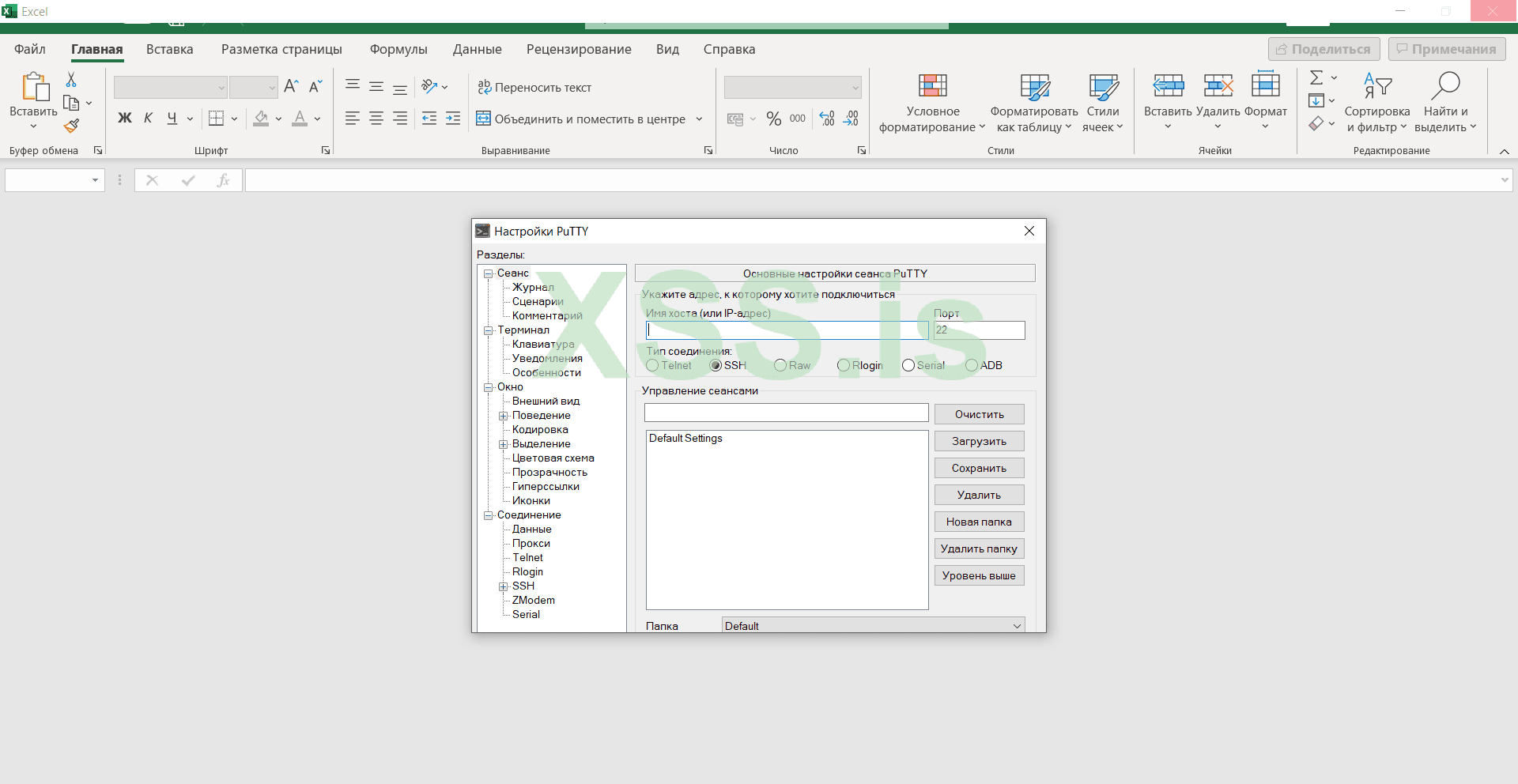Click the host name input field
Image resolution: width=1518 pixels, height=784 pixels.
(787, 330)
